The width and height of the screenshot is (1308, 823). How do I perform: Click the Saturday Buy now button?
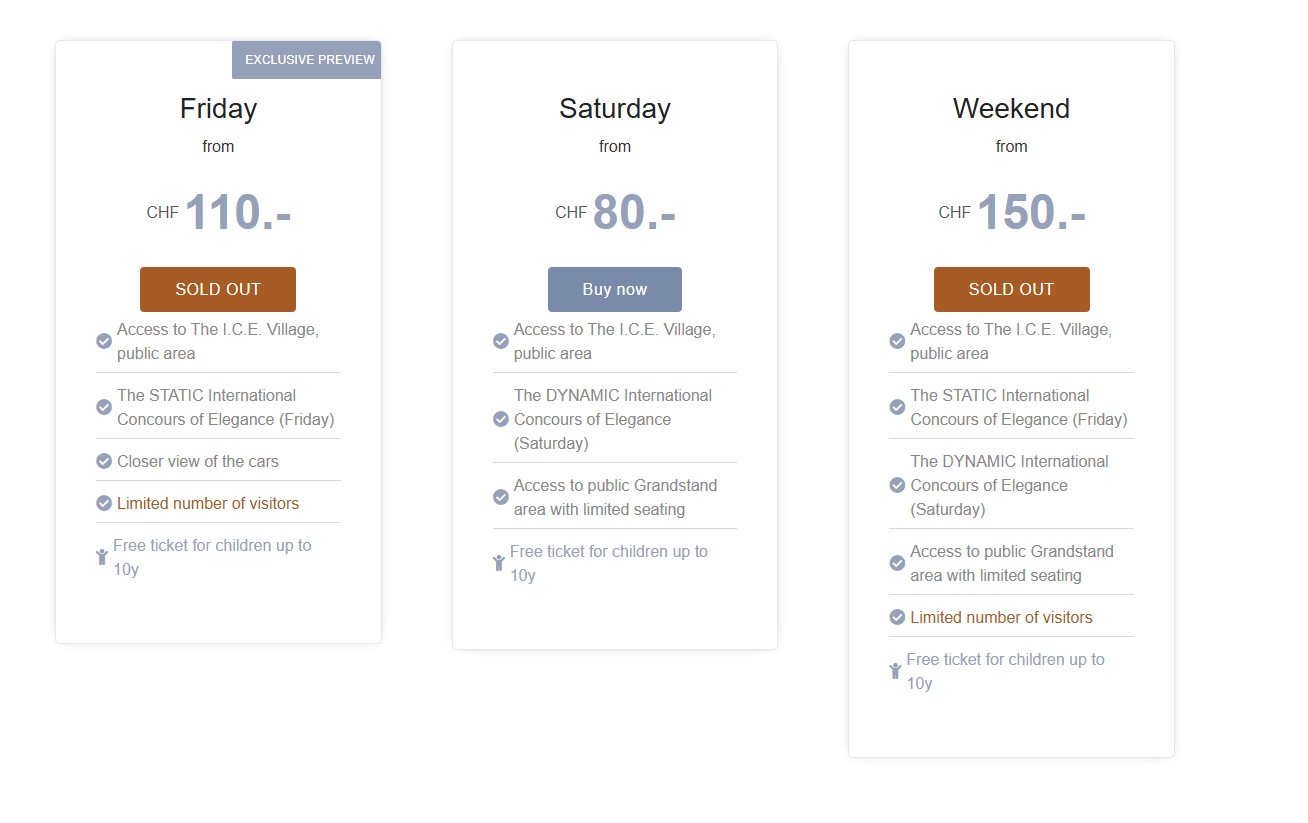click(x=615, y=289)
